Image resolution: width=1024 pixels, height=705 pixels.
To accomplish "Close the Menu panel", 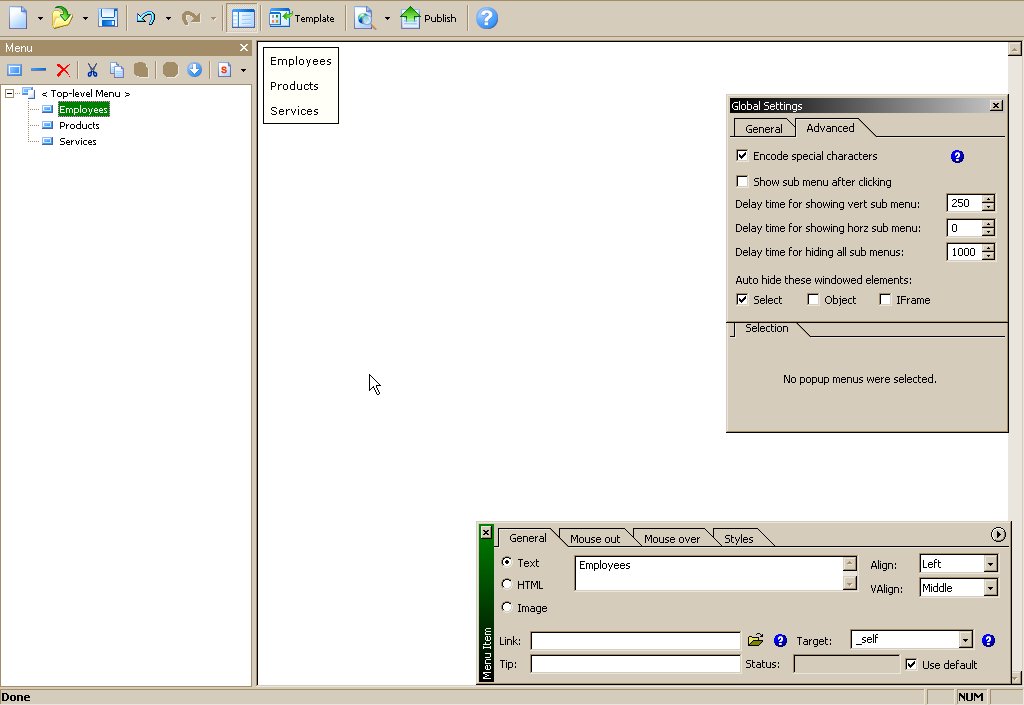I will pyautogui.click(x=244, y=48).
